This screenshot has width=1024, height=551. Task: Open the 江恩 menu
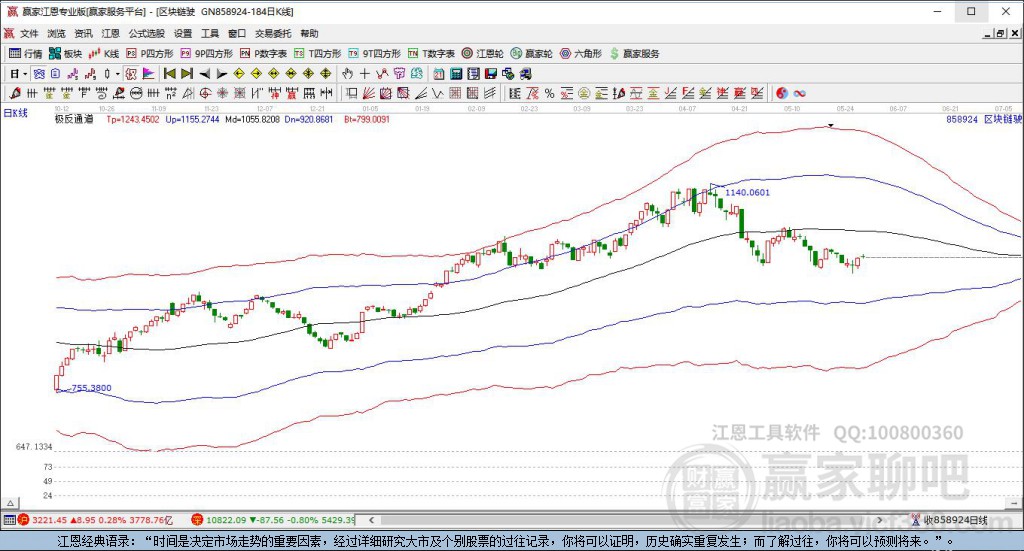(x=110, y=33)
